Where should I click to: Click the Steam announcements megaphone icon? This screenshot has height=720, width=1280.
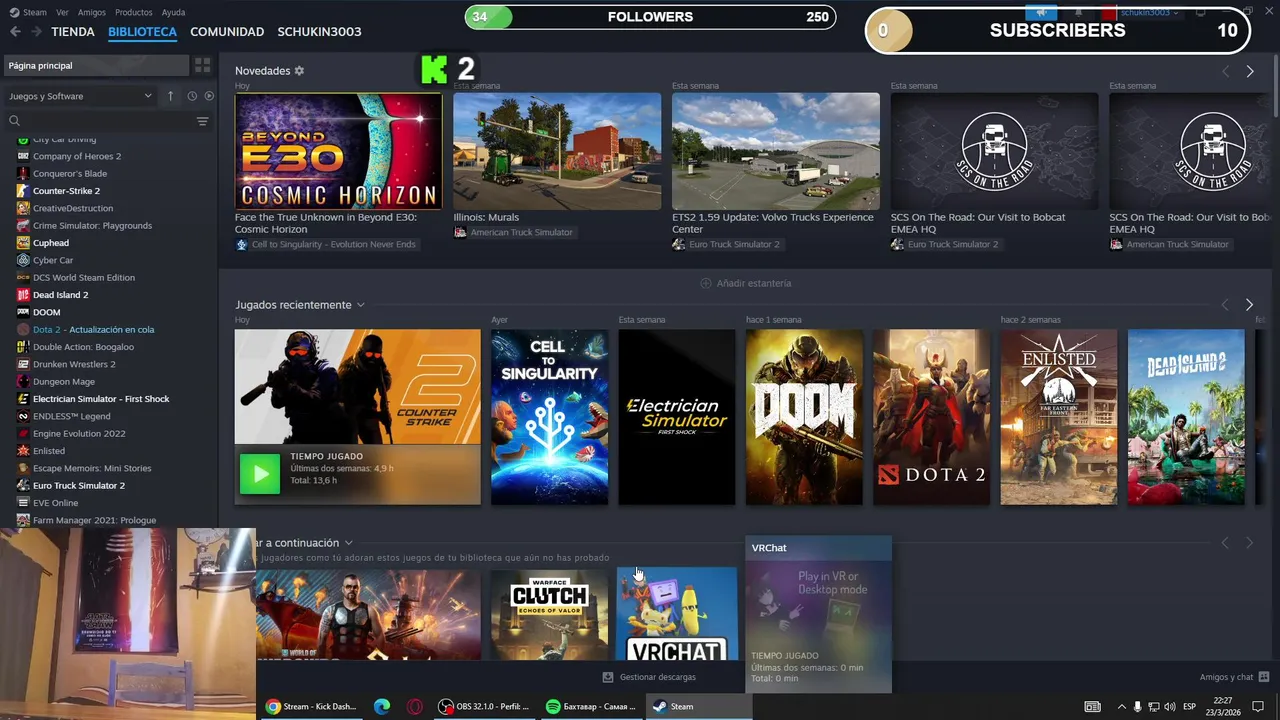click(x=1042, y=12)
